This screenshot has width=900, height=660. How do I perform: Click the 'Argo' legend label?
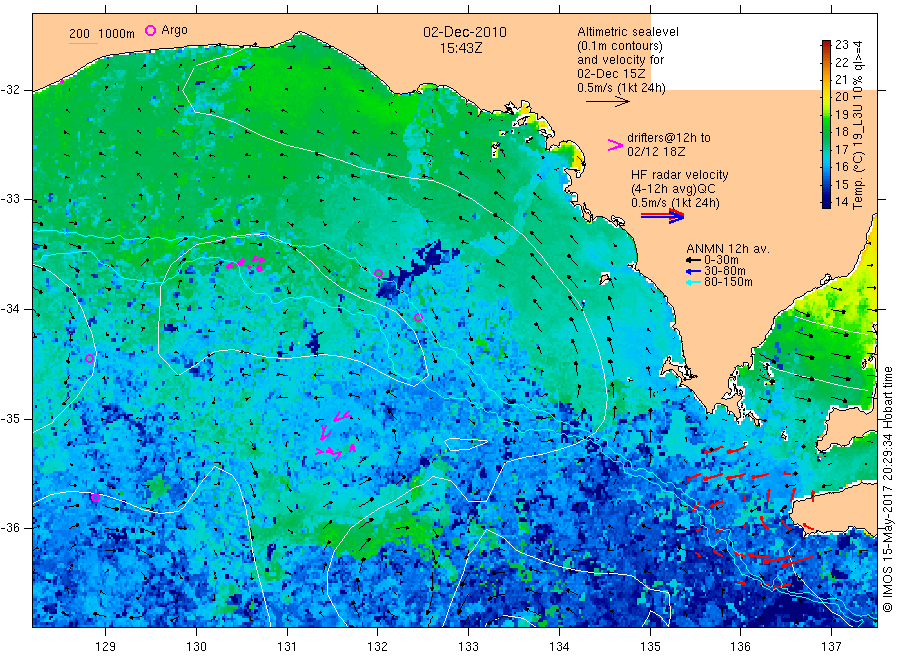pos(174,30)
